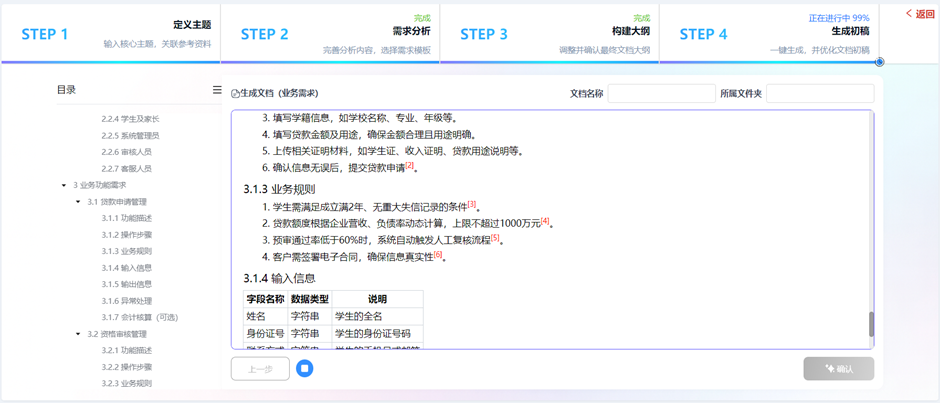Click the document vertical scrollbar thumb
The image size is (940, 403).
pos(871,324)
